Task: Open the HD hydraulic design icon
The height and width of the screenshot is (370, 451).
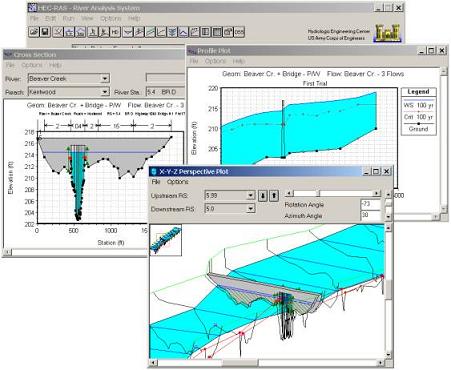Action: (115, 32)
